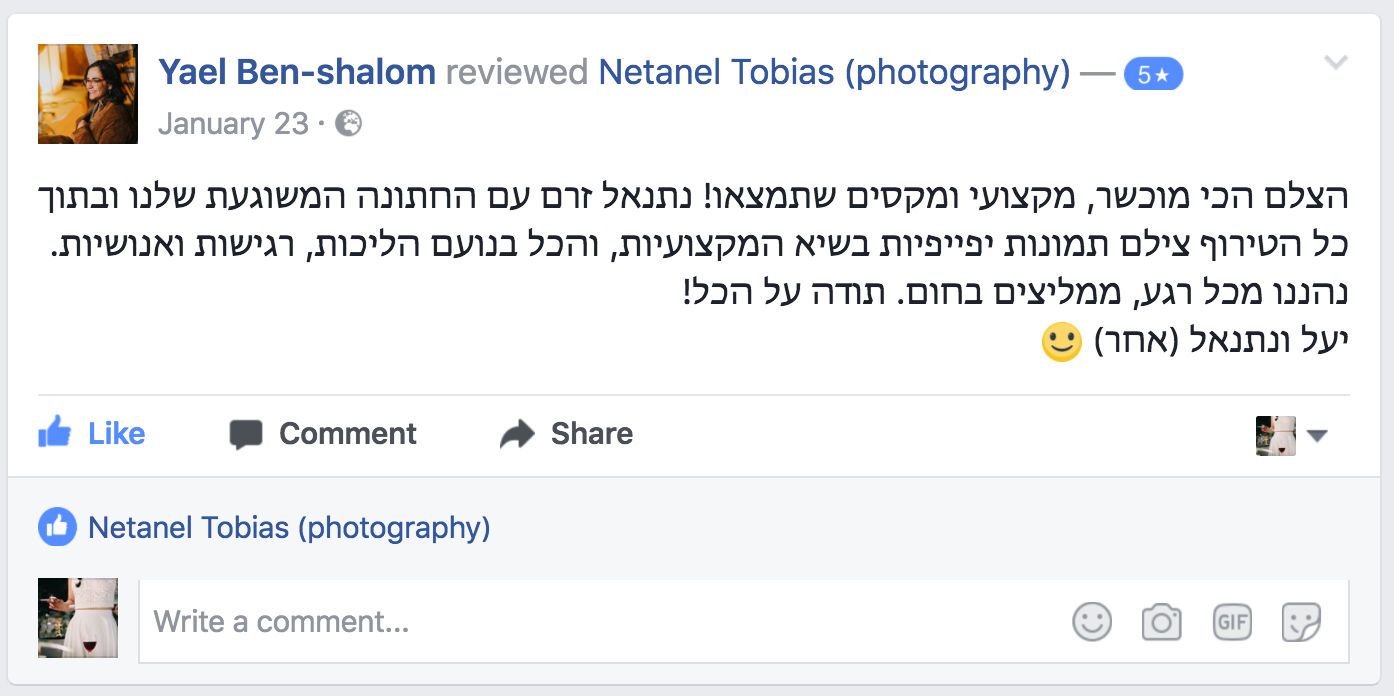Screen dimensions: 1394x696
Task: Click Netanel Tobias (photography) in the likes row
Action: pos(290,527)
